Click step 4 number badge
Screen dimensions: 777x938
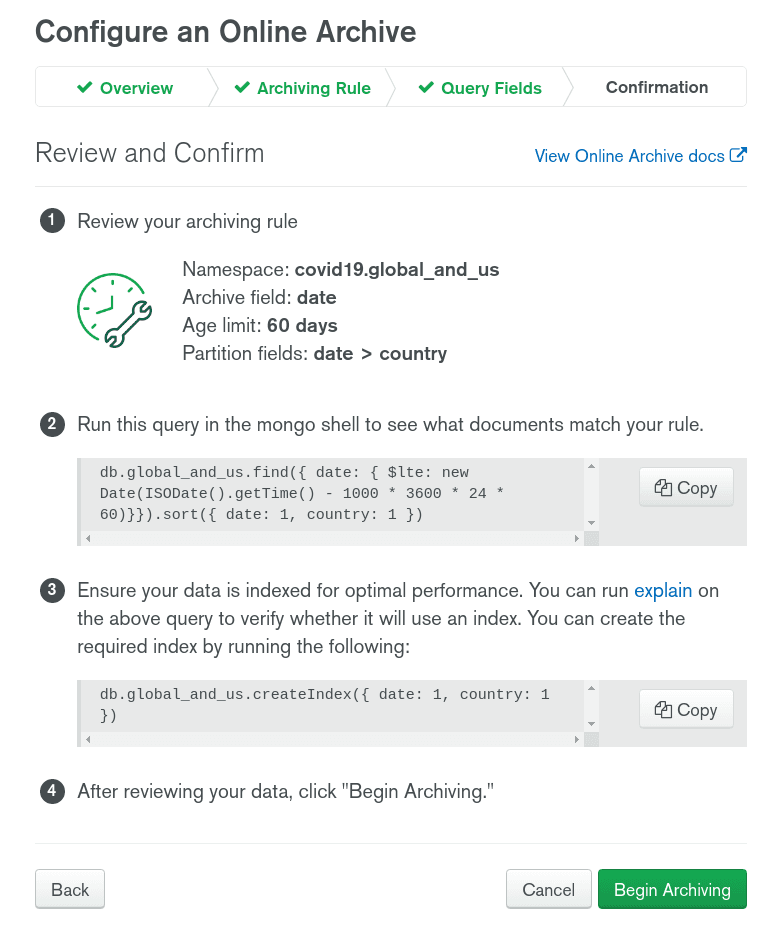52,792
